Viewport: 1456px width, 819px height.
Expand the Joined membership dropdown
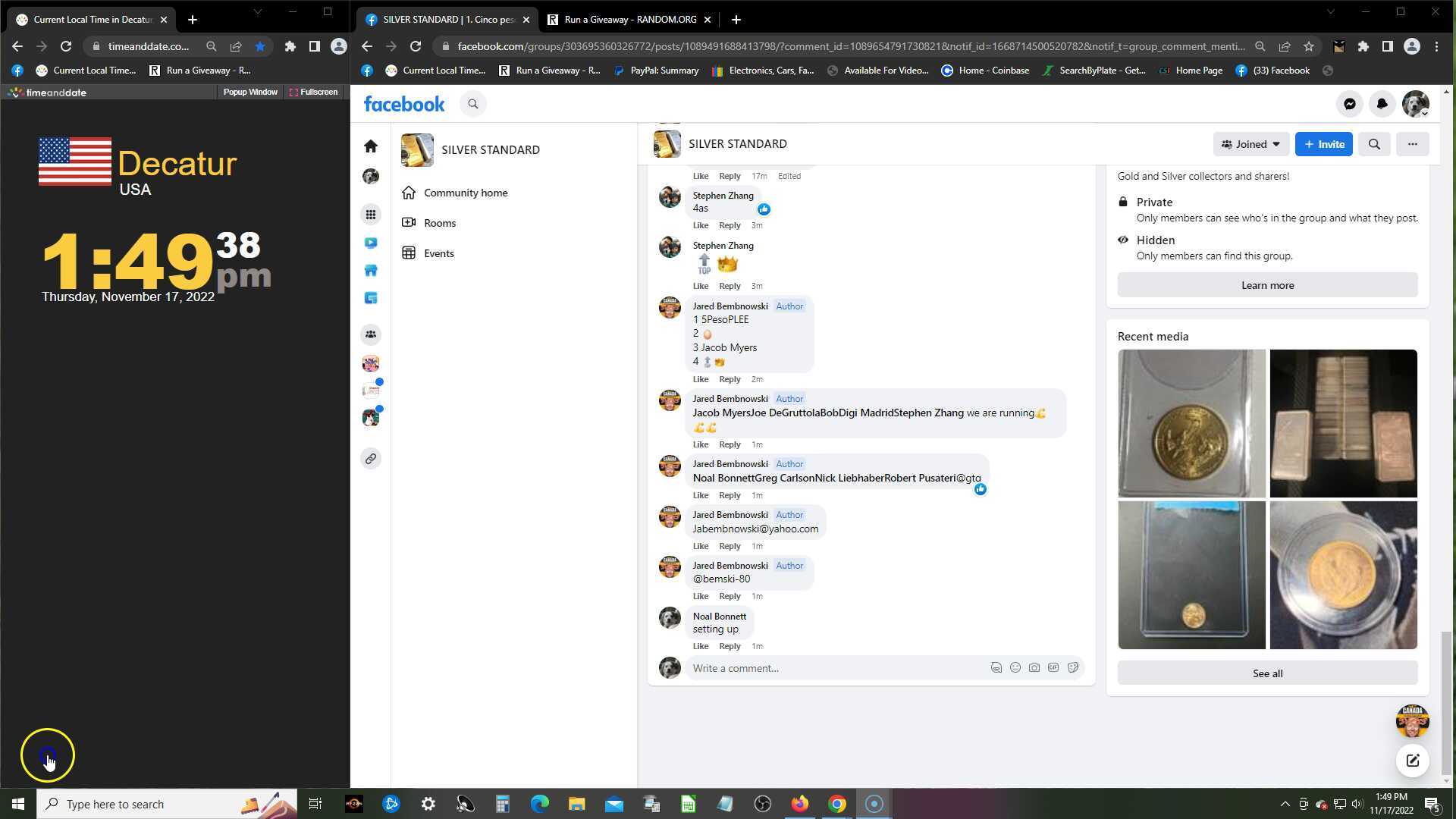(x=1250, y=144)
